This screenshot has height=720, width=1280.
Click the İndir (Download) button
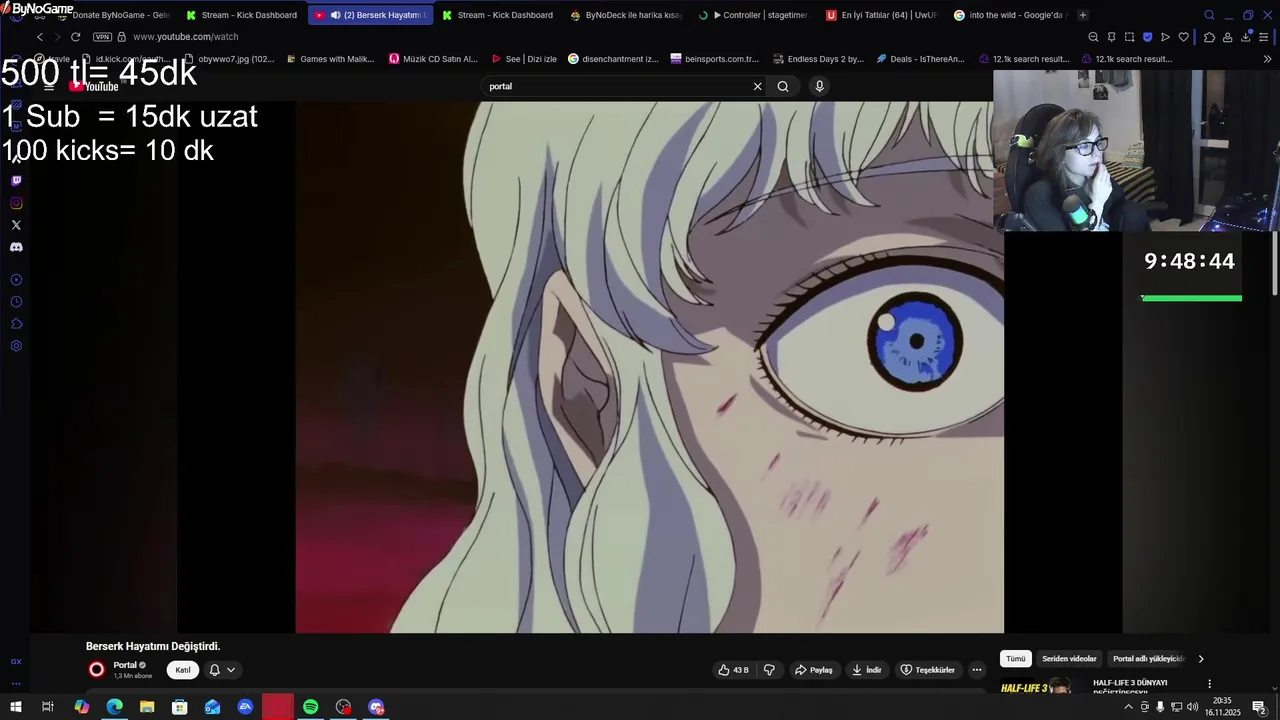tap(867, 670)
